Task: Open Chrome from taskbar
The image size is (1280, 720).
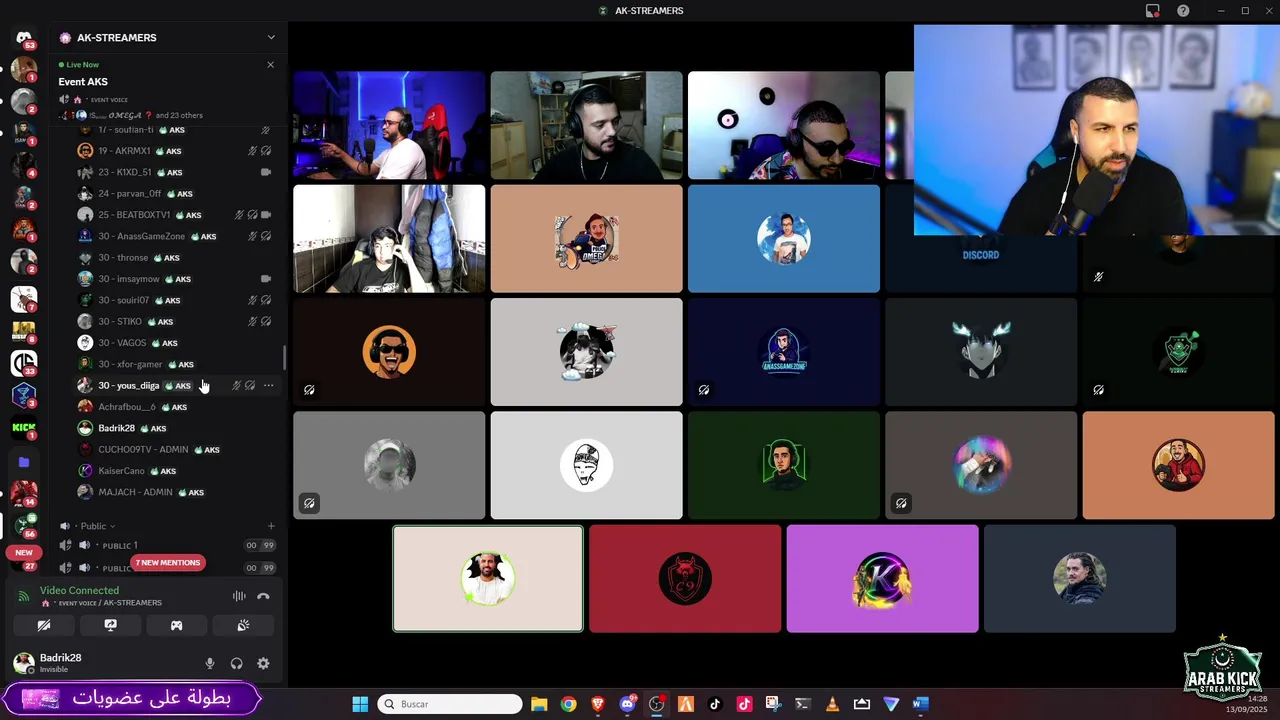Action: coord(568,704)
